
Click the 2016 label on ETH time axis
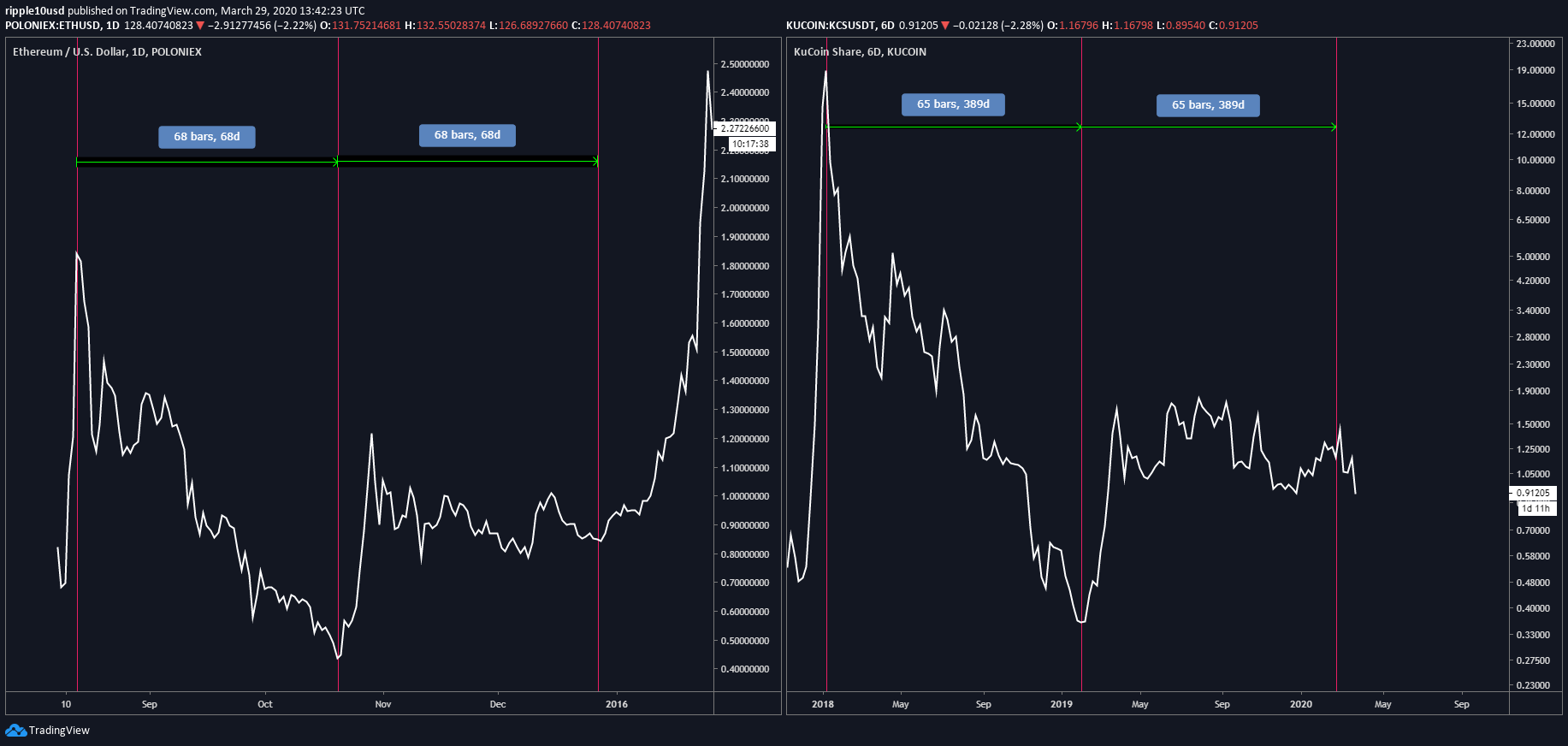[617, 704]
